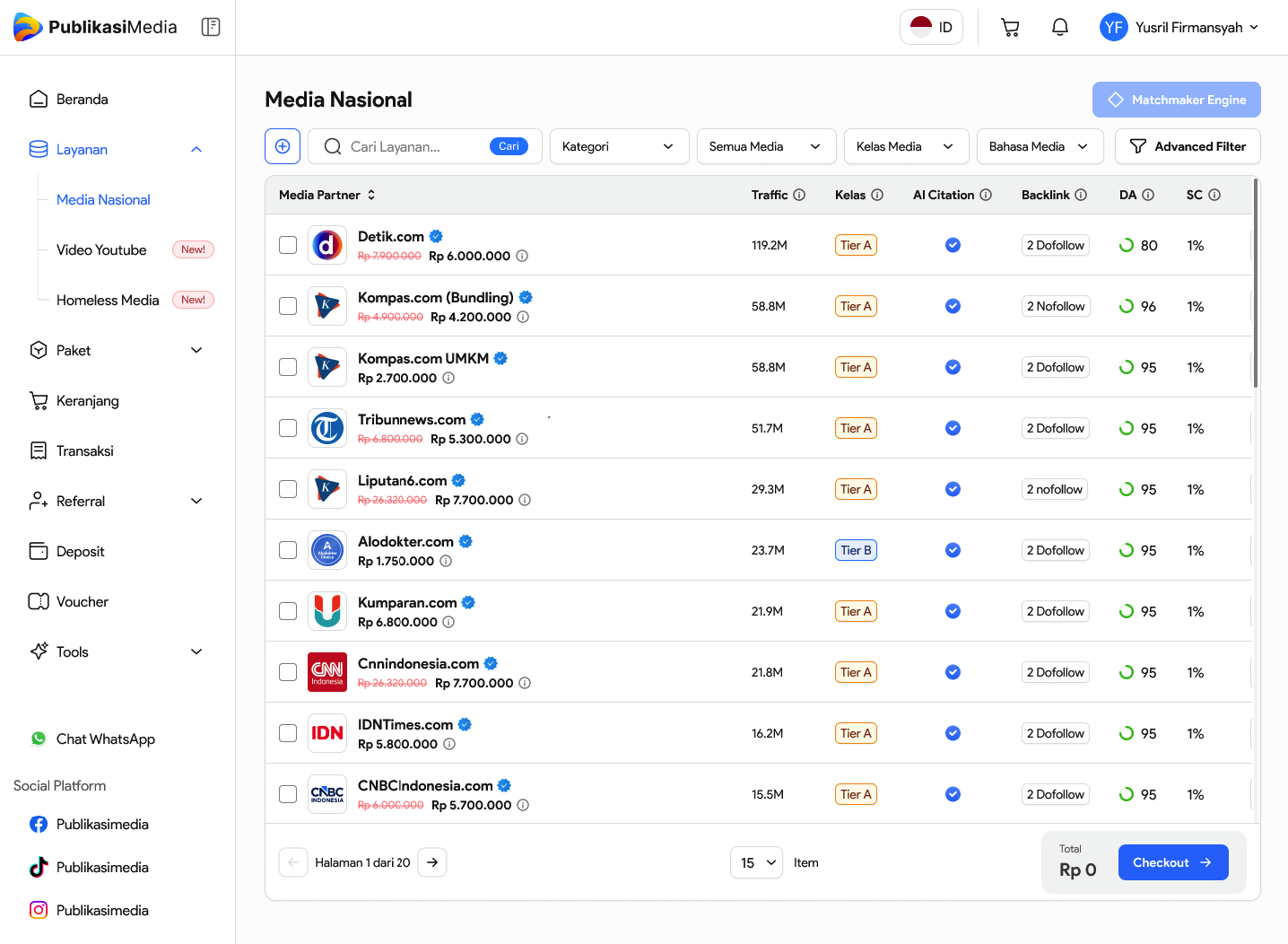Open the Kelas Media dropdown
Viewport: 1288px width, 944px height.
pos(906,146)
